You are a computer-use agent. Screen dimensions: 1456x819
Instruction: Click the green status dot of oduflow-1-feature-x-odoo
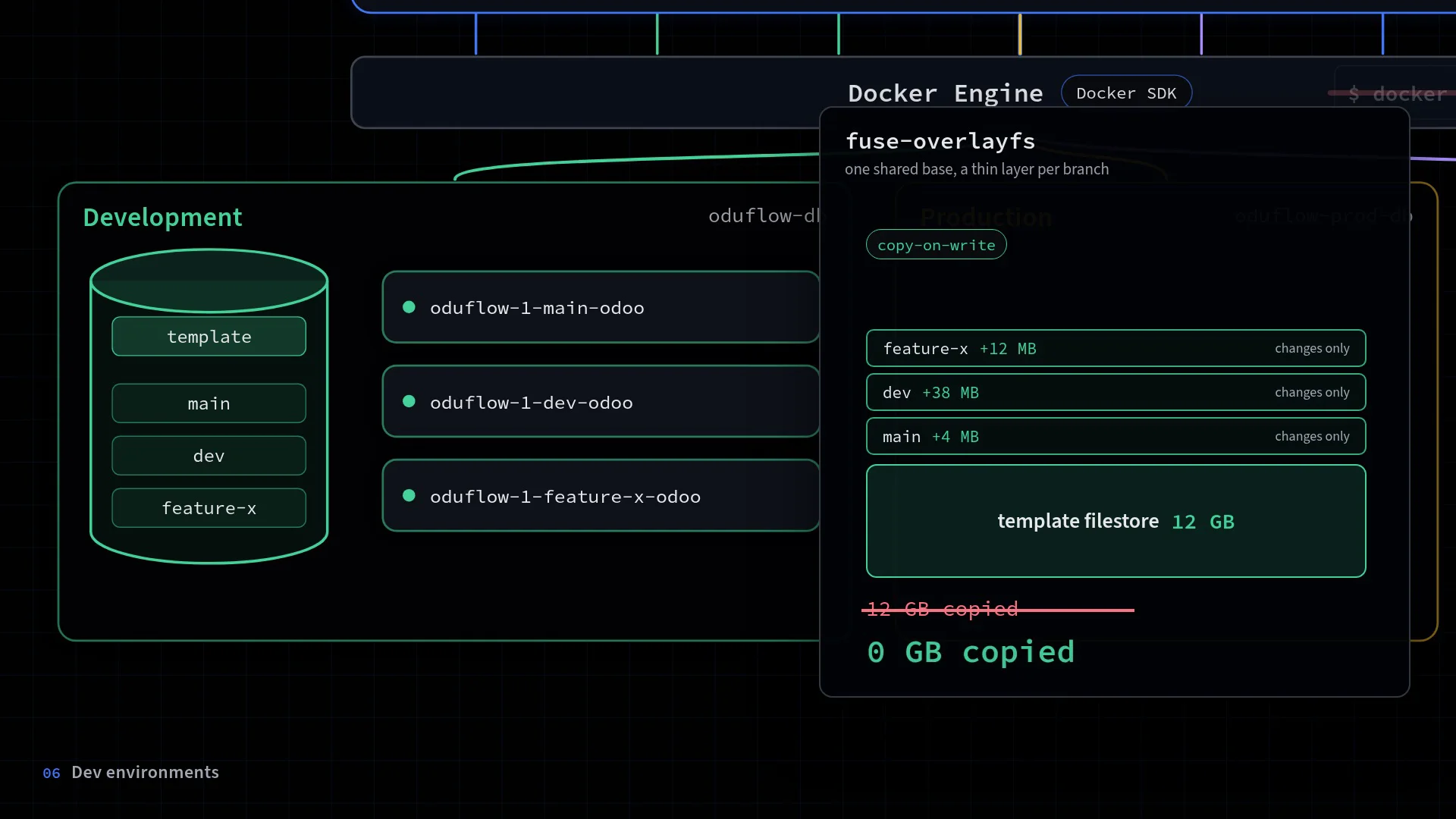point(409,495)
